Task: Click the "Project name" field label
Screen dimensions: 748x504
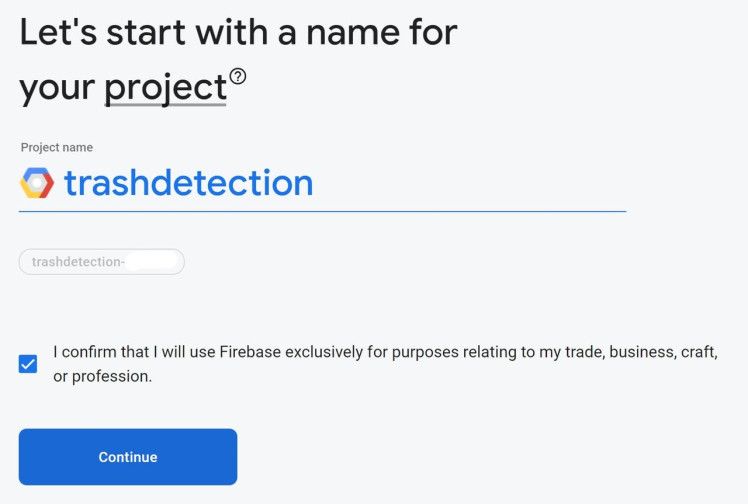Action: [x=57, y=147]
